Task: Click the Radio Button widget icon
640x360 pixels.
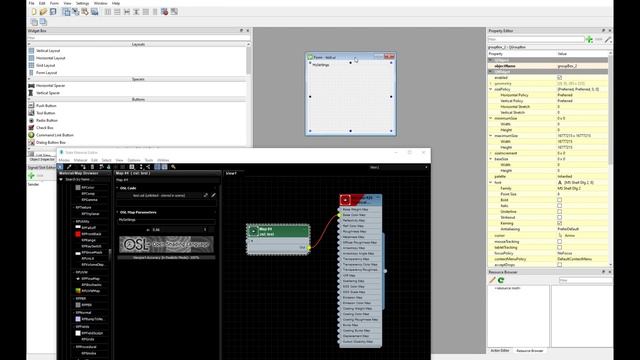Action: coord(31,120)
